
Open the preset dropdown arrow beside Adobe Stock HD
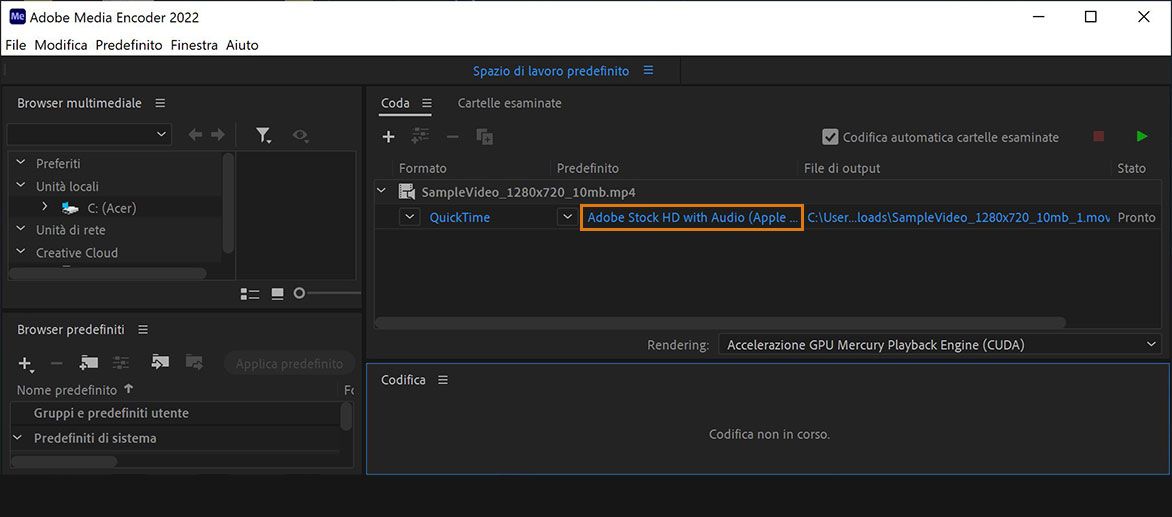[567, 217]
